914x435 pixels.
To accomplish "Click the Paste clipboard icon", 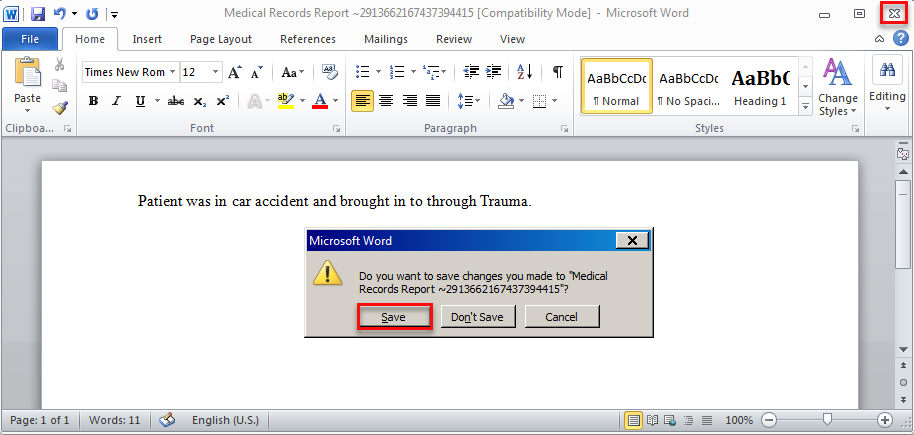I will (x=27, y=72).
